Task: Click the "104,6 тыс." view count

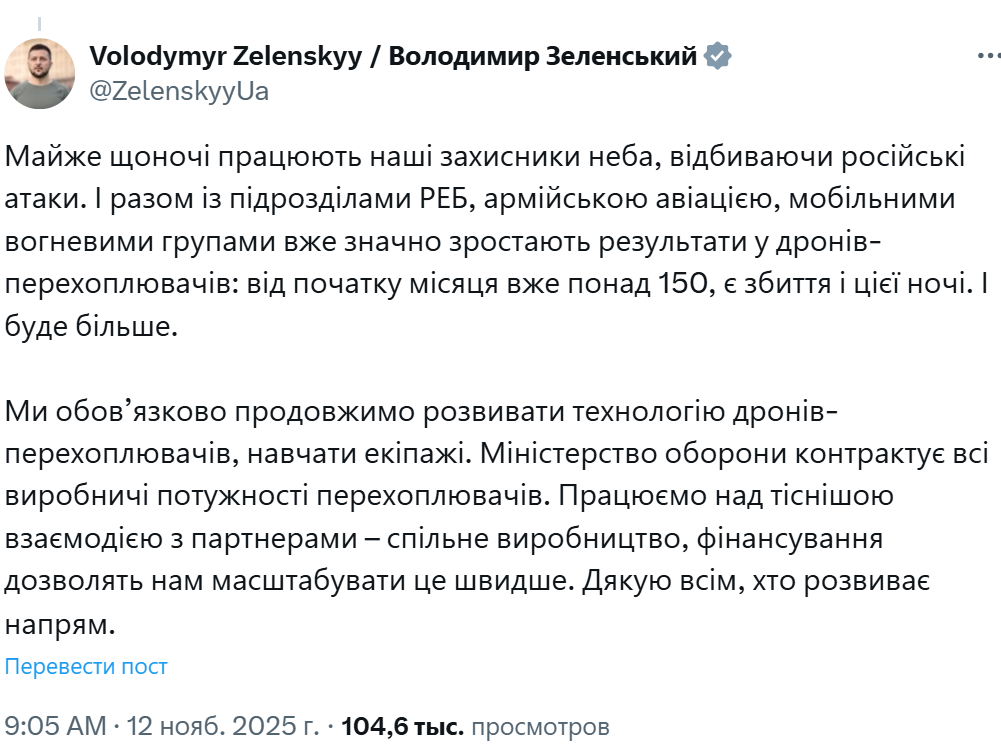Action: tap(402, 725)
